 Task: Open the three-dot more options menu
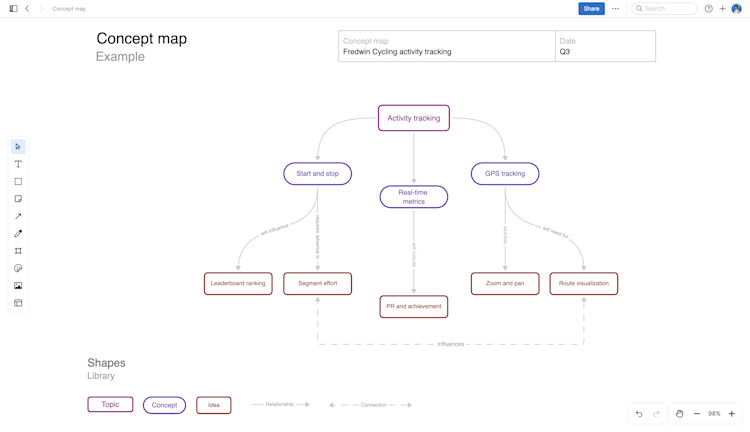pyautogui.click(x=616, y=9)
